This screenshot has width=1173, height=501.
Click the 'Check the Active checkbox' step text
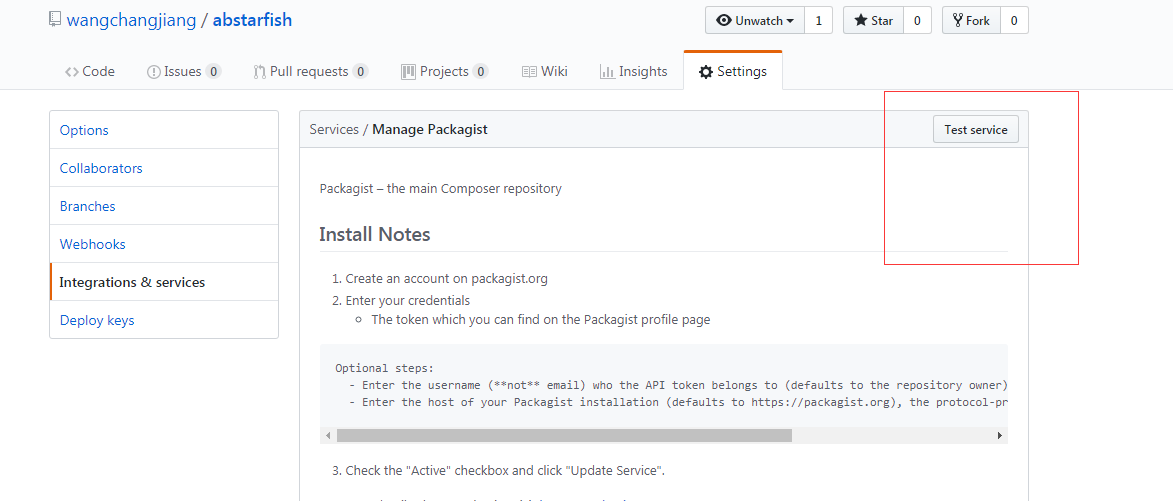[x=505, y=471]
